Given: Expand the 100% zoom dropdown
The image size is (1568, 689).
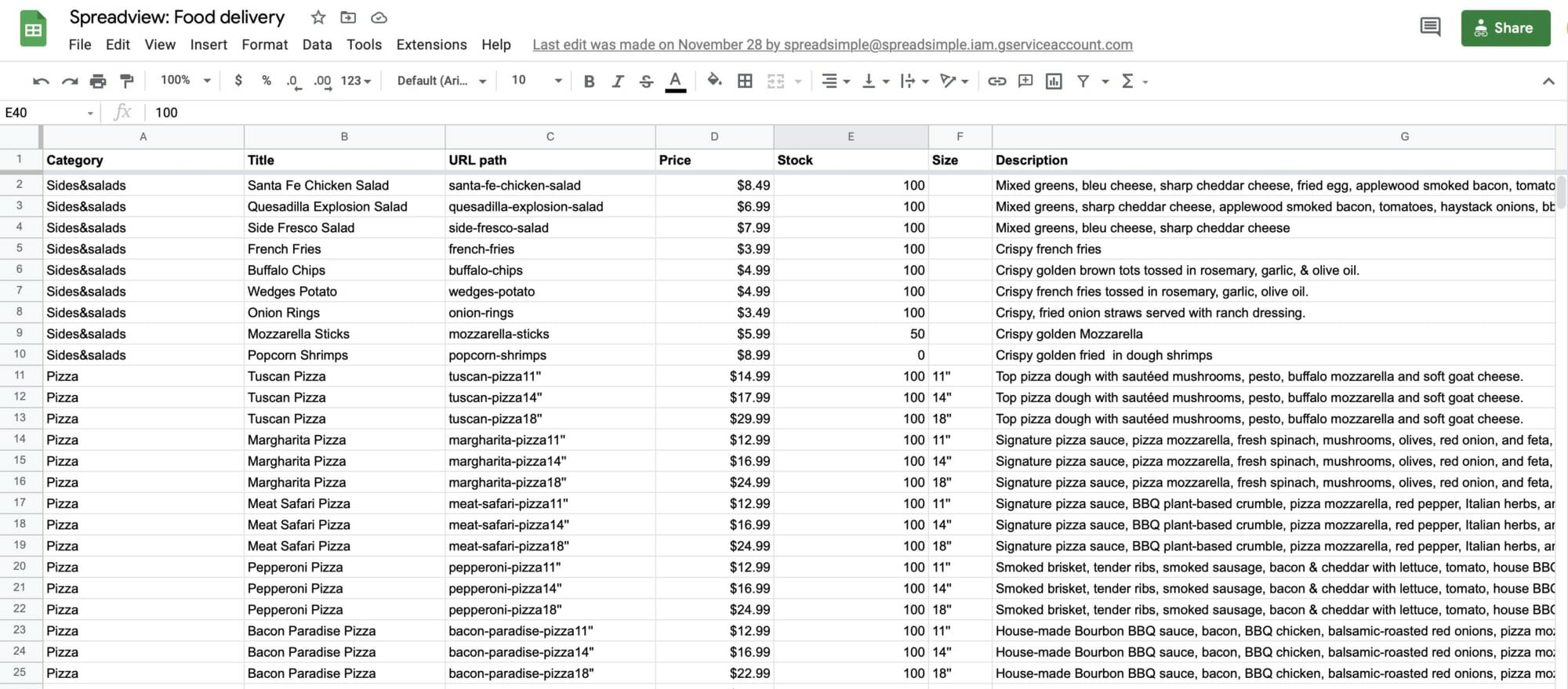Looking at the screenshot, I should 186,80.
